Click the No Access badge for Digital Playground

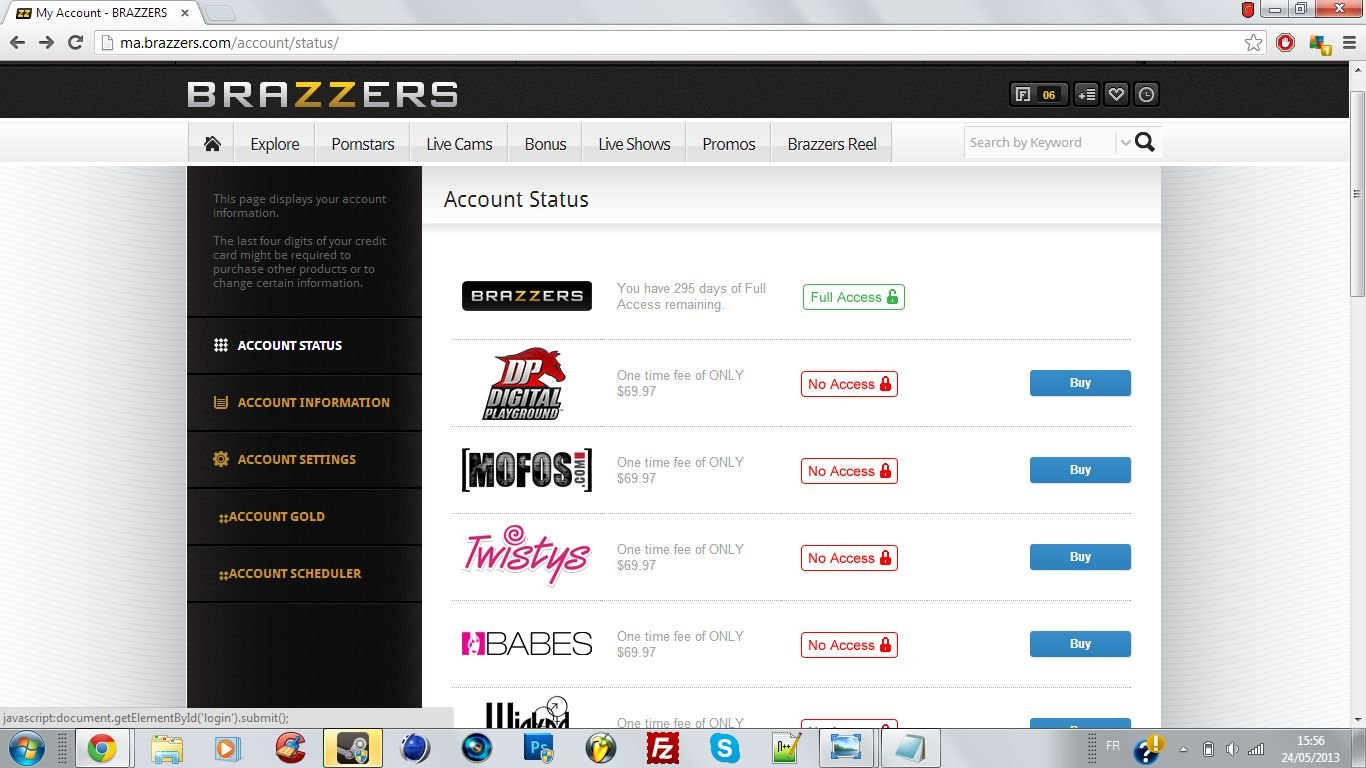point(849,384)
